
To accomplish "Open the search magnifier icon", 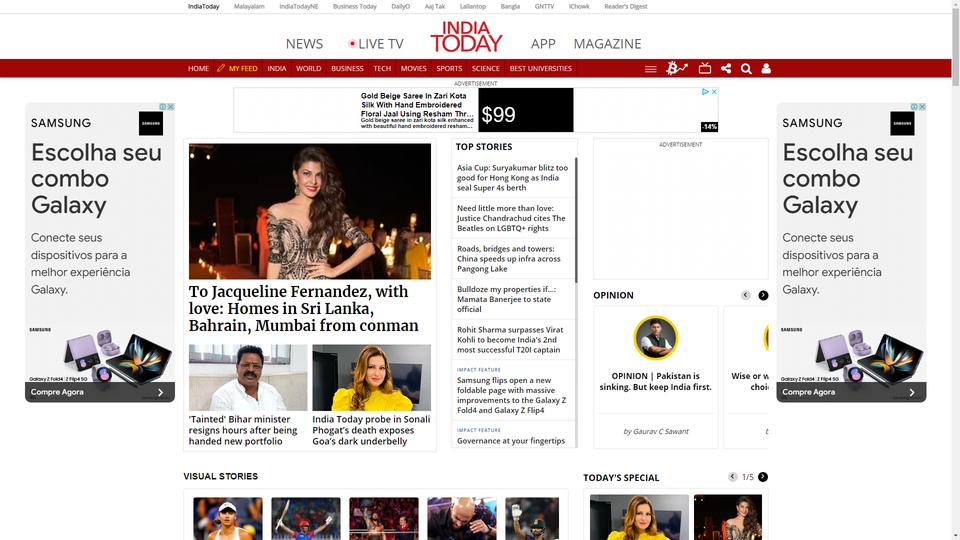I will 746,69.
